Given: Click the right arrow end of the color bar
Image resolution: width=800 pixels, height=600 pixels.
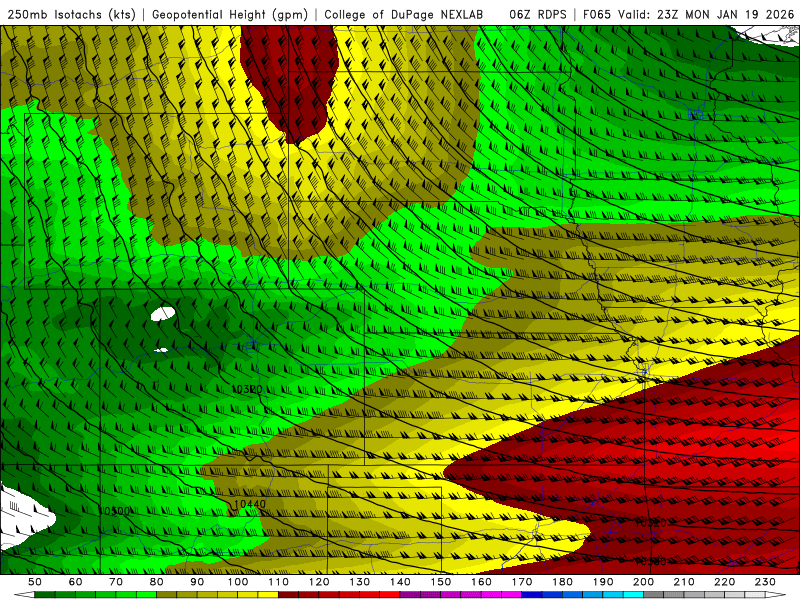Looking at the screenshot, I should pos(776,594).
